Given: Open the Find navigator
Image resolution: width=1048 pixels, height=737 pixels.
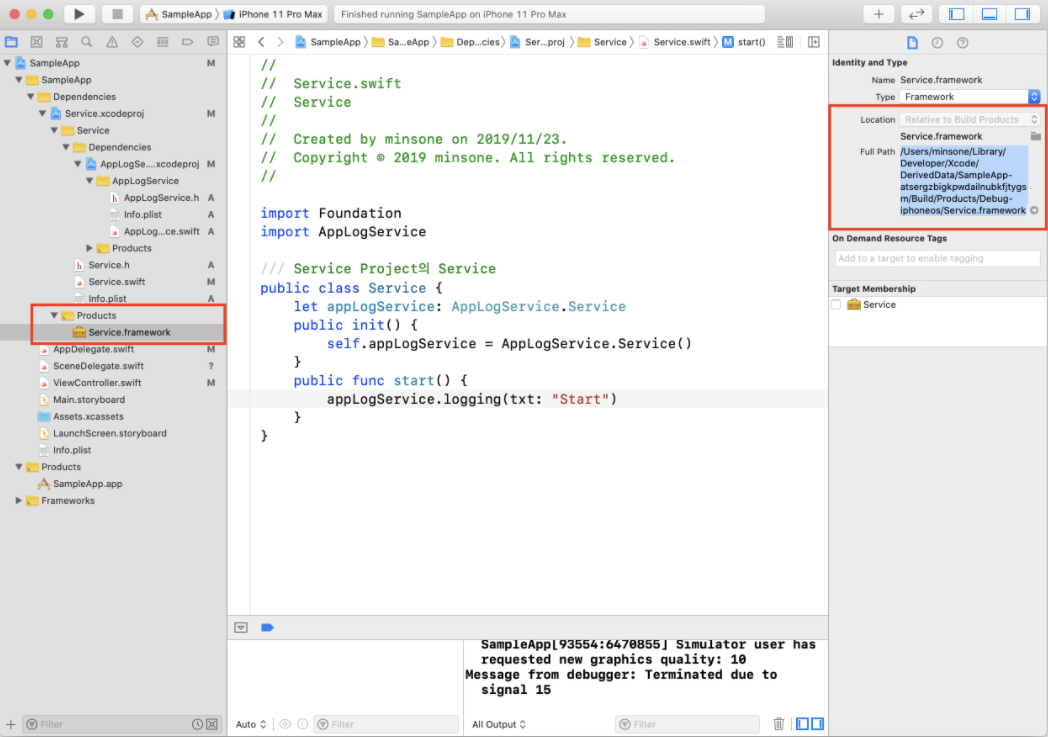Looking at the screenshot, I should [87, 42].
